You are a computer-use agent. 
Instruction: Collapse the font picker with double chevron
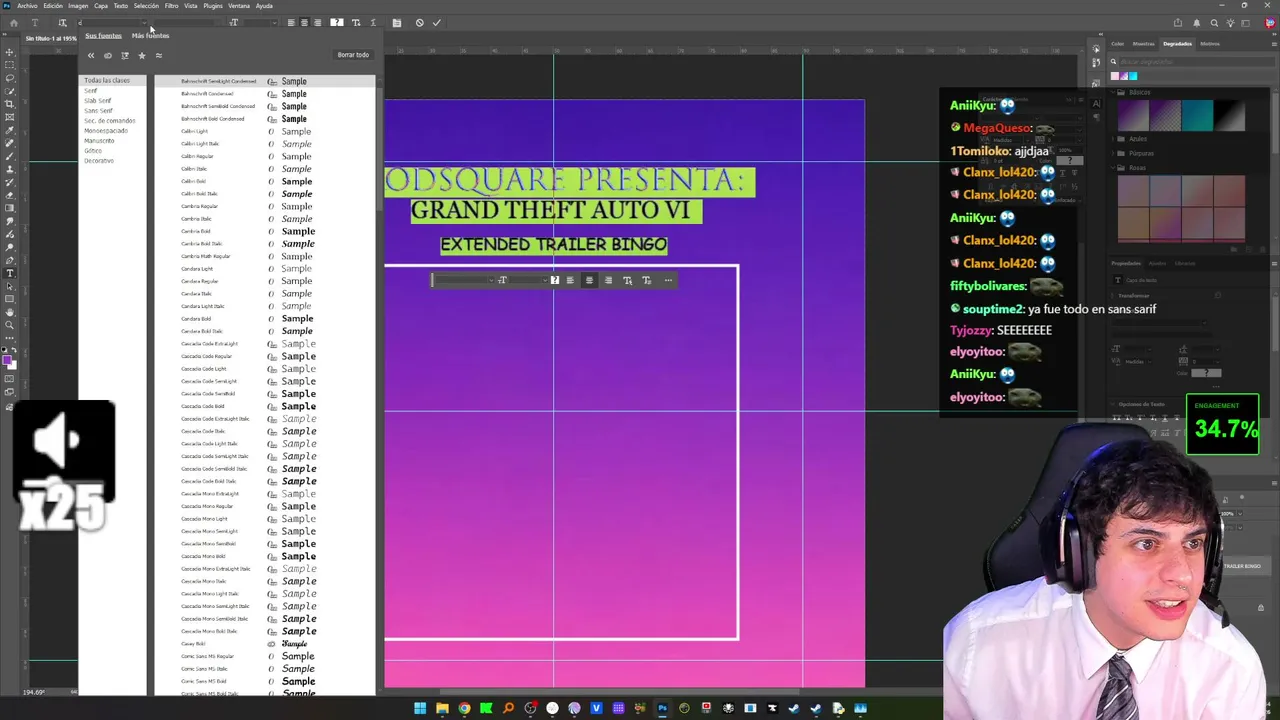click(x=91, y=56)
